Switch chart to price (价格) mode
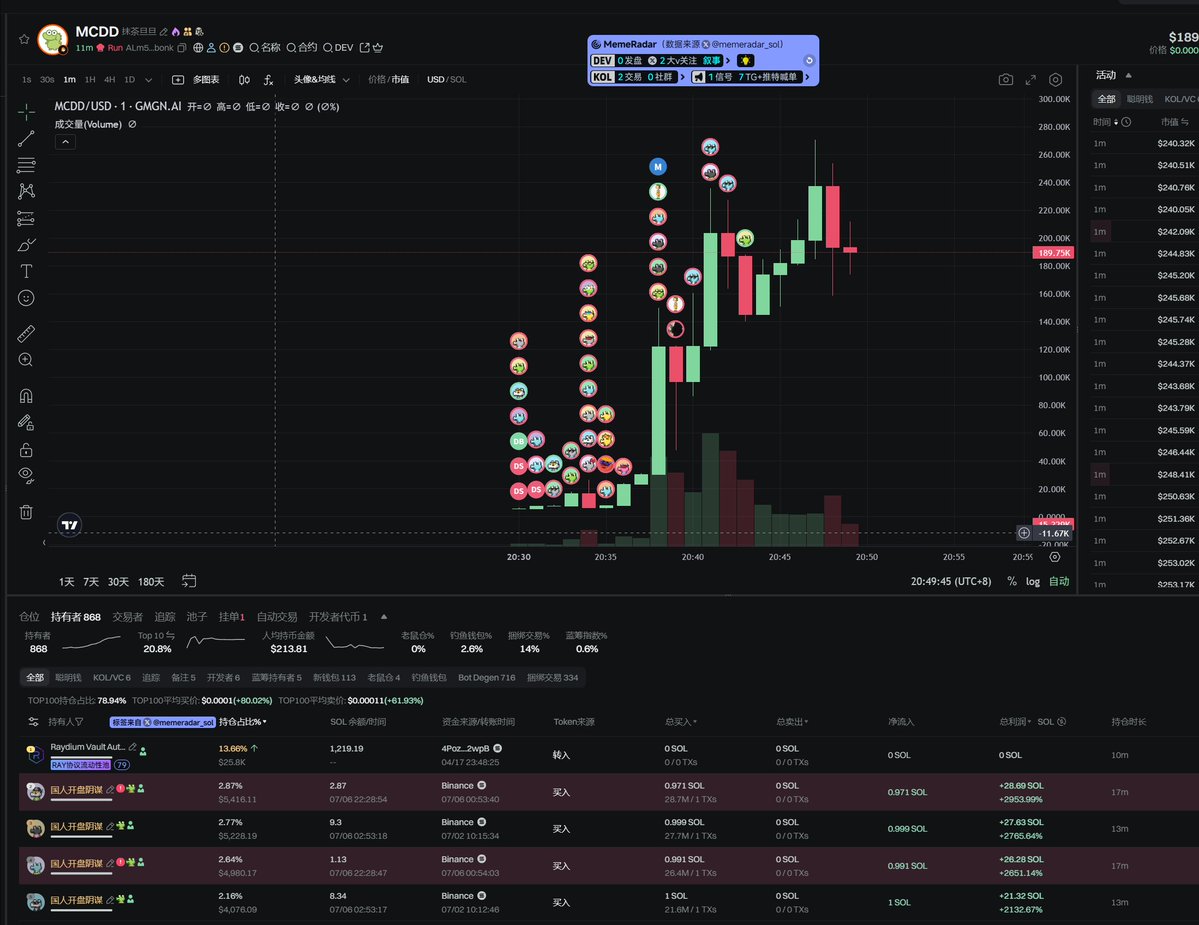This screenshot has height=925, width=1199. click(x=377, y=80)
